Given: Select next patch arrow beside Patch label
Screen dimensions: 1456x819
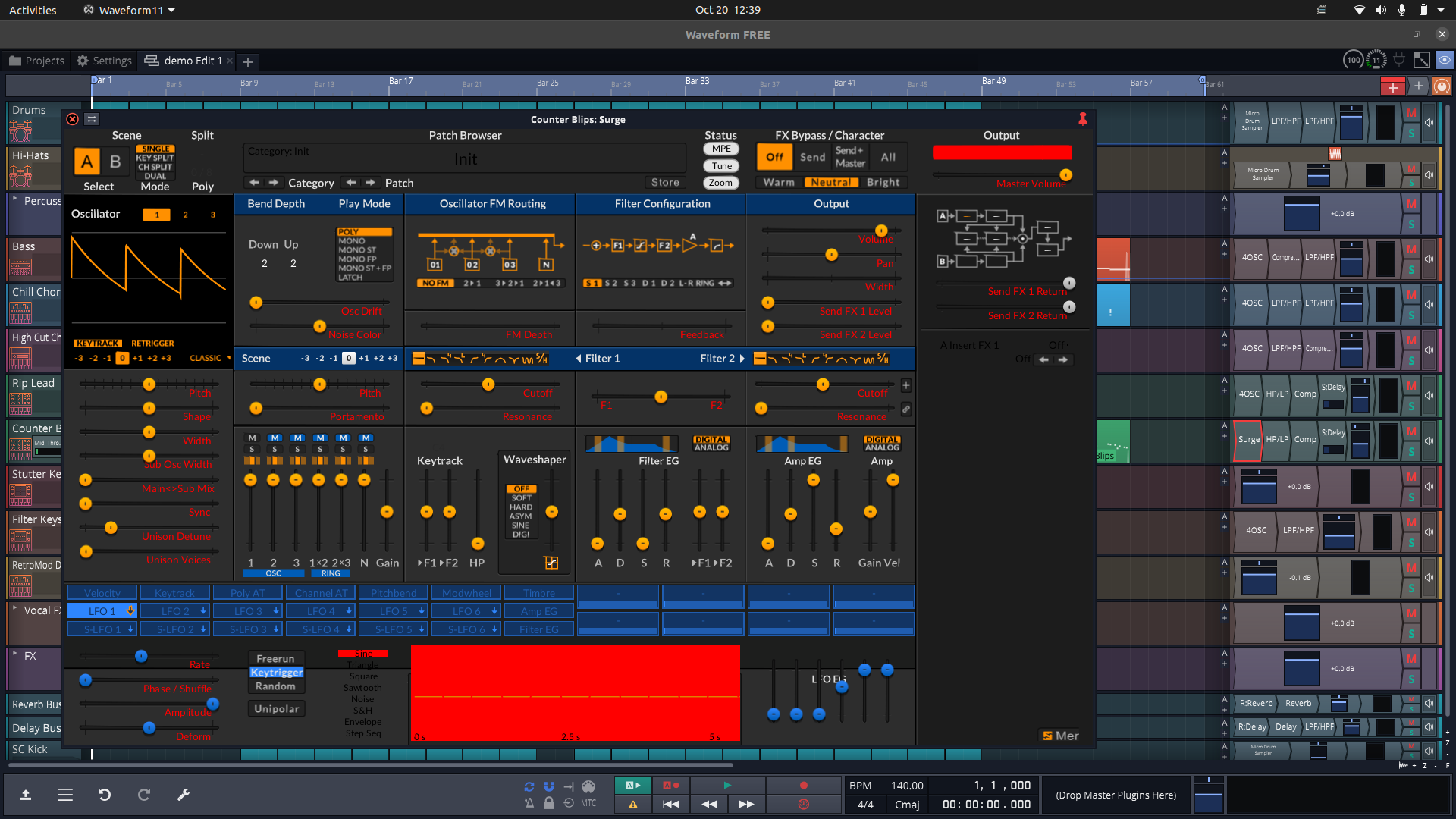Looking at the screenshot, I should point(370,183).
